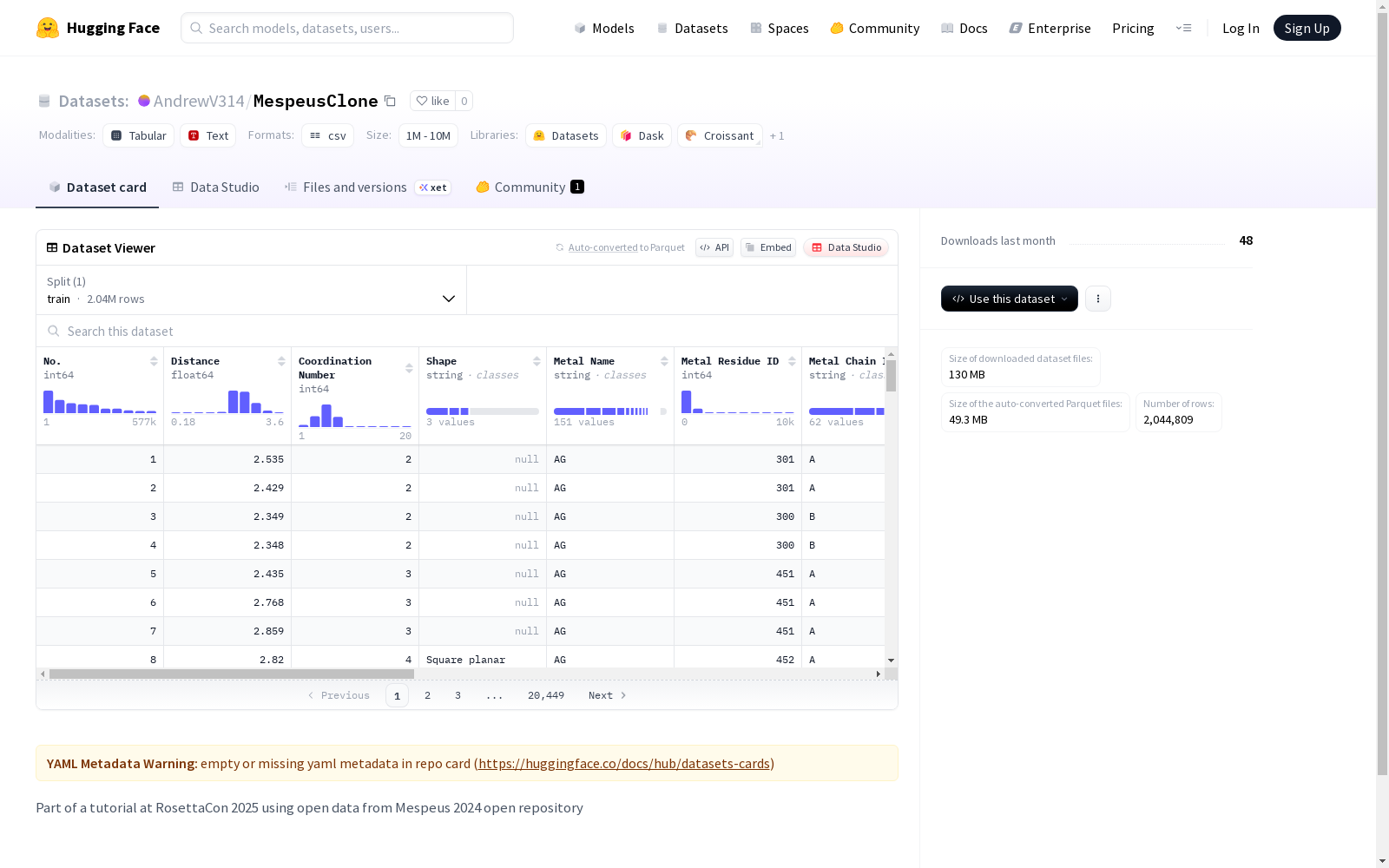
Task: Click residue ID 452 cell
Action: tap(738, 660)
